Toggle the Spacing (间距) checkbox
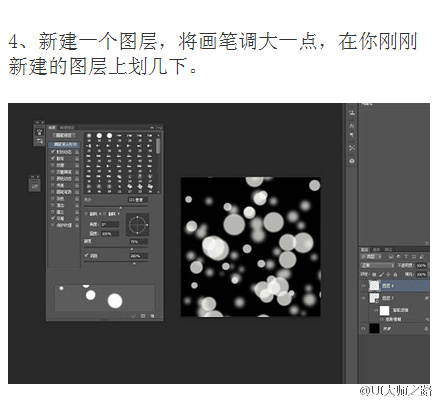Image resolution: width=438 pixels, height=403 pixels. [x=87, y=256]
